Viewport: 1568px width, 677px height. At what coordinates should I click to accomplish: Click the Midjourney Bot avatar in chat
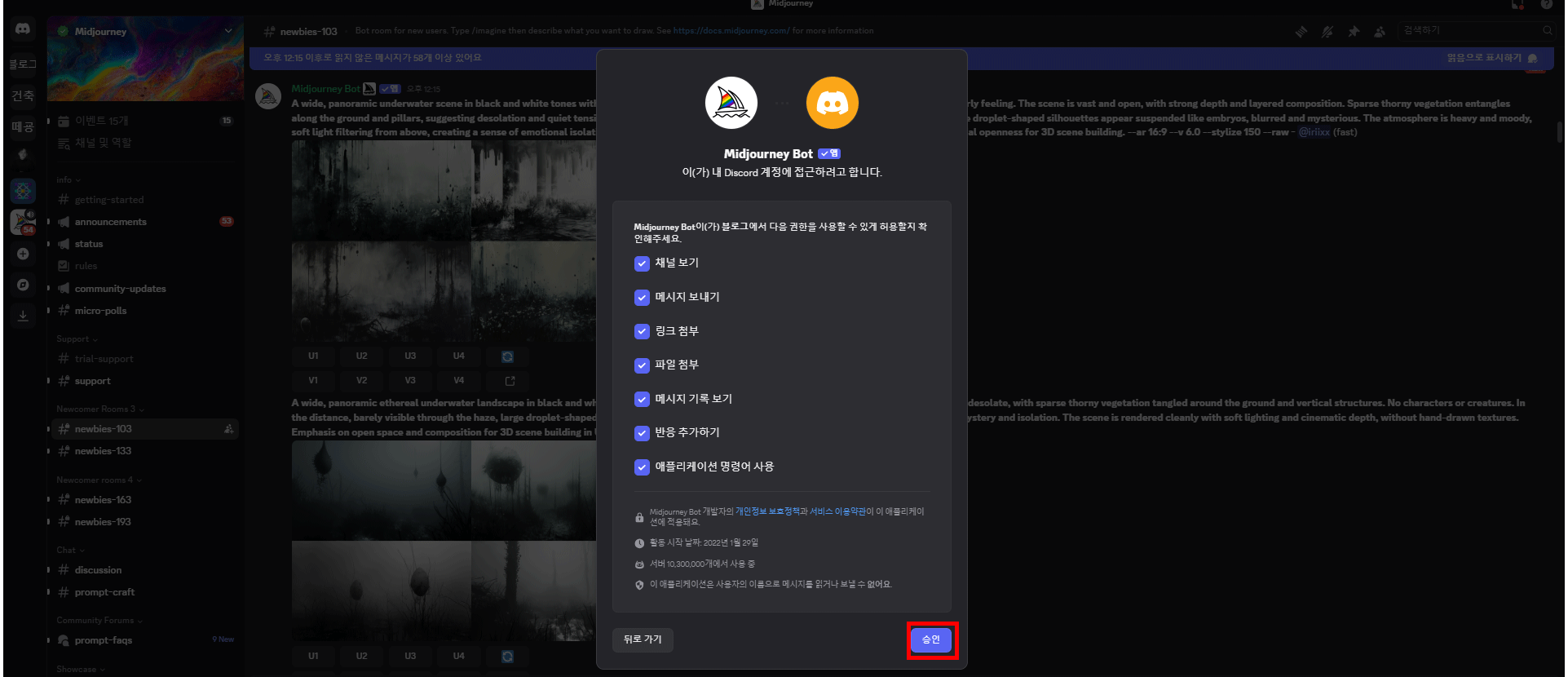click(x=268, y=96)
